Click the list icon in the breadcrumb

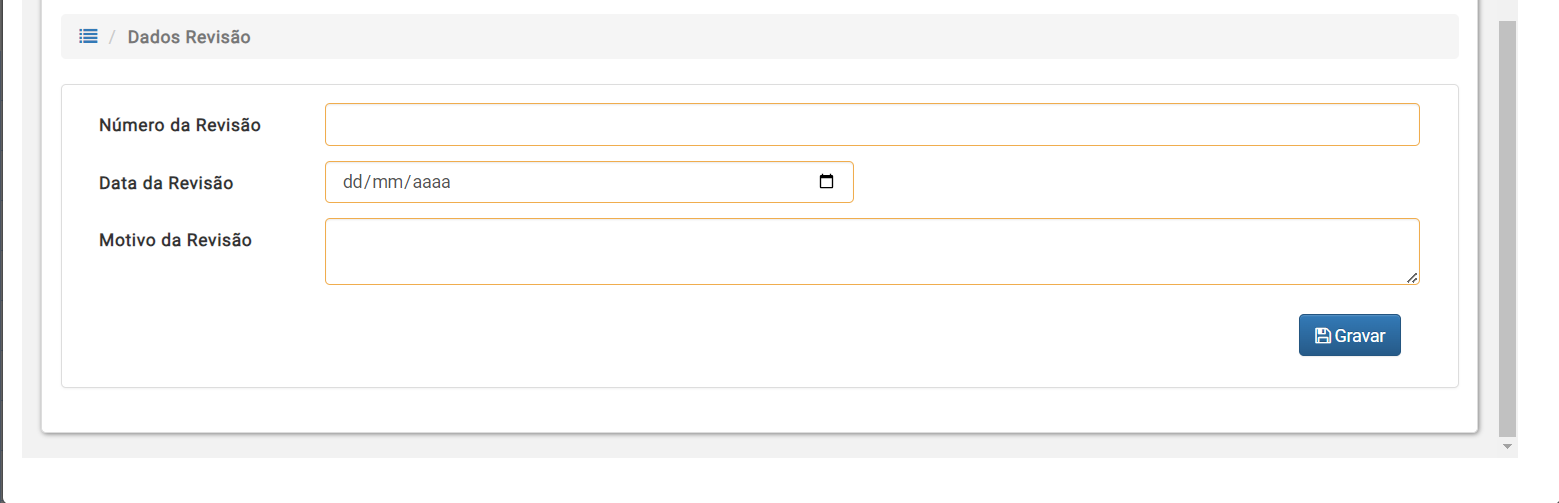coord(88,37)
